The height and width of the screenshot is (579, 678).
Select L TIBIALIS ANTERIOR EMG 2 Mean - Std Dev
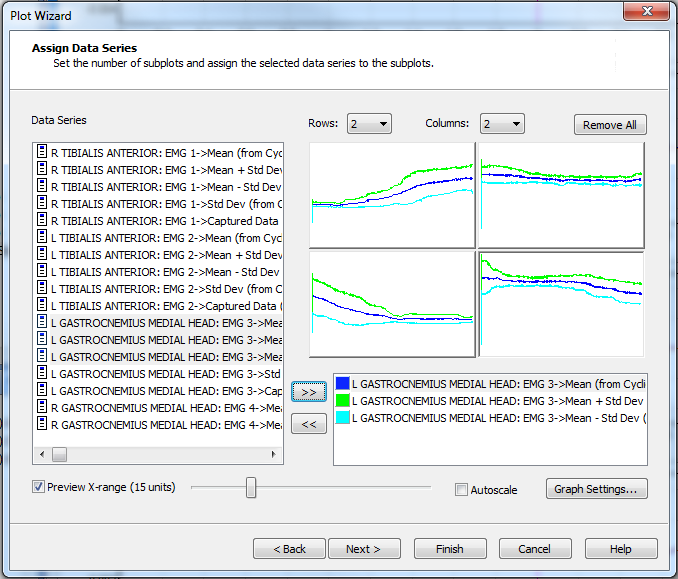[166, 272]
